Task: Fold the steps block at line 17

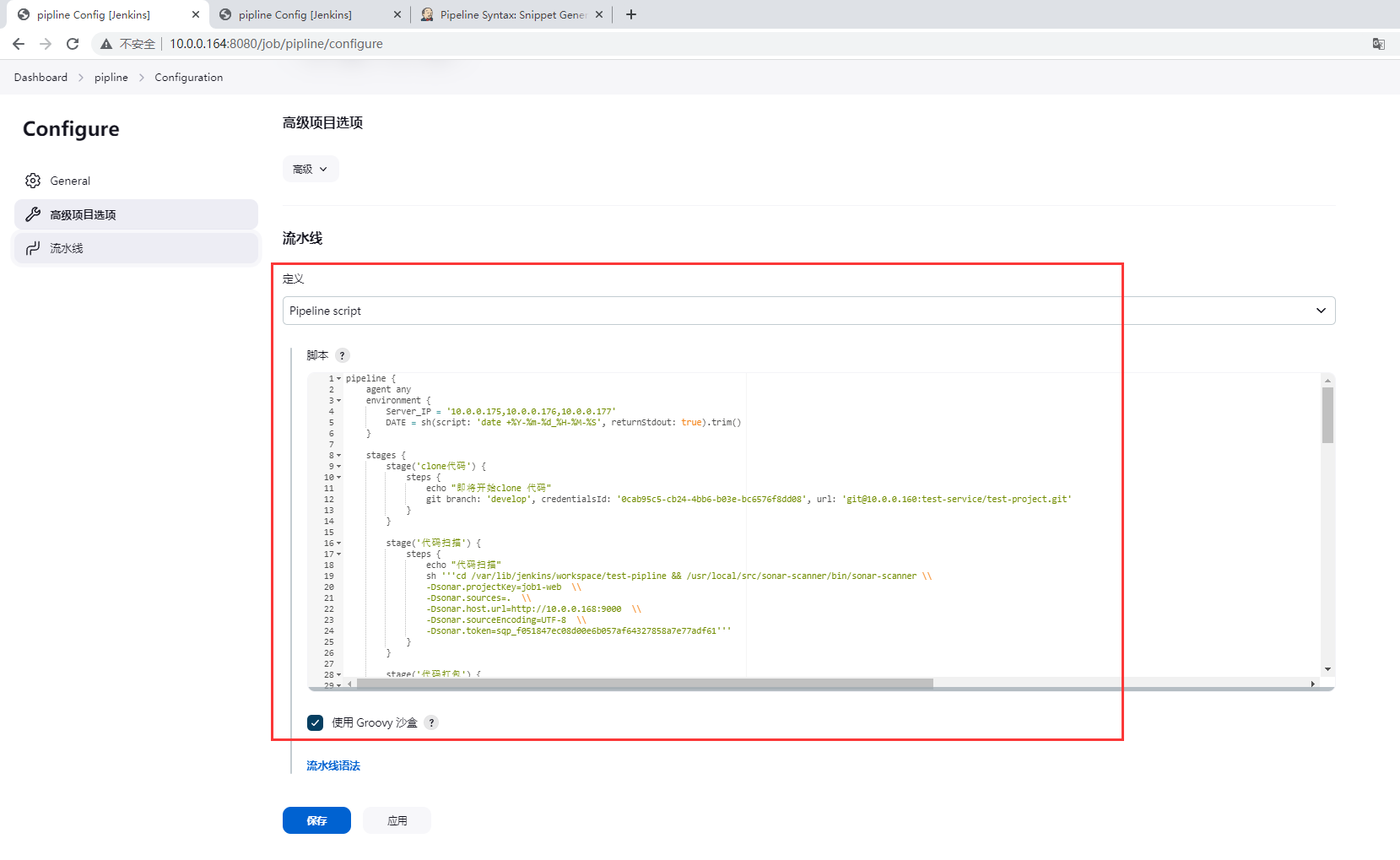Action: pos(339,554)
